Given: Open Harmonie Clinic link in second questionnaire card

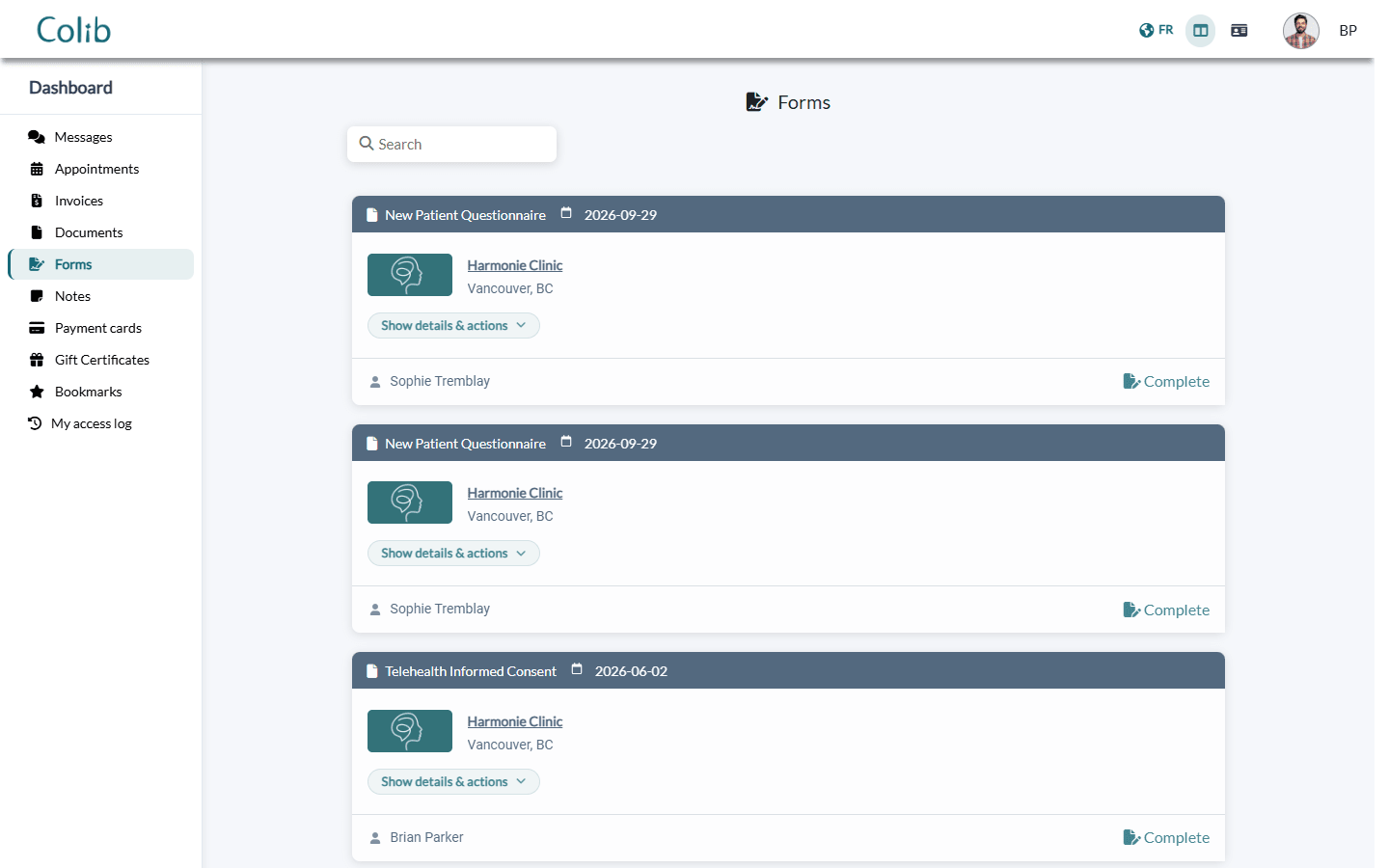Looking at the screenshot, I should click(x=514, y=493).
